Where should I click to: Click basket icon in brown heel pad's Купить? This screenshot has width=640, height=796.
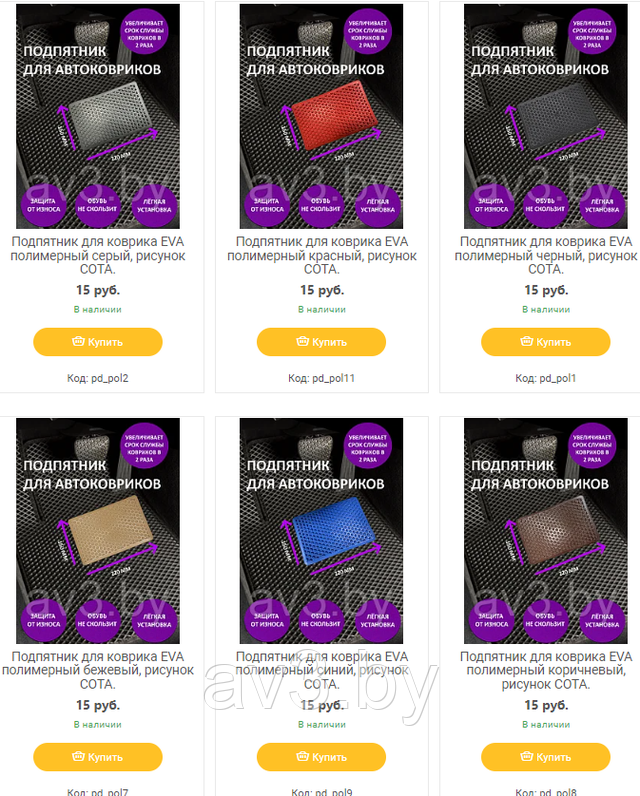(x=527, y=756)
